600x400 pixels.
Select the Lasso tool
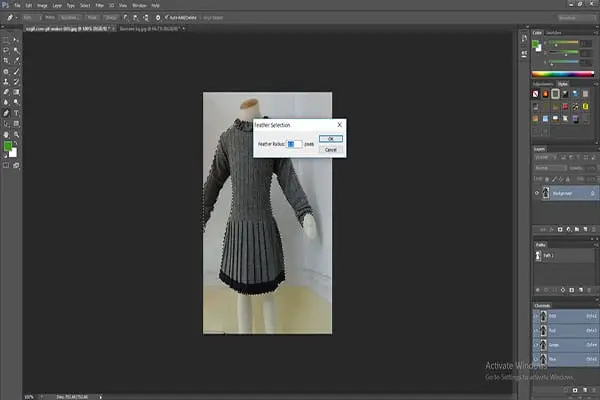[8, 49]
